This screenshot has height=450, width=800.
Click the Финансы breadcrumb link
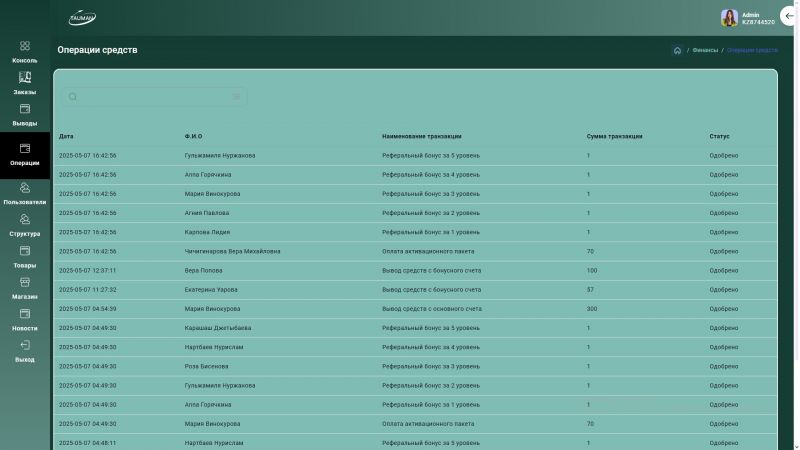click(704, 50)
